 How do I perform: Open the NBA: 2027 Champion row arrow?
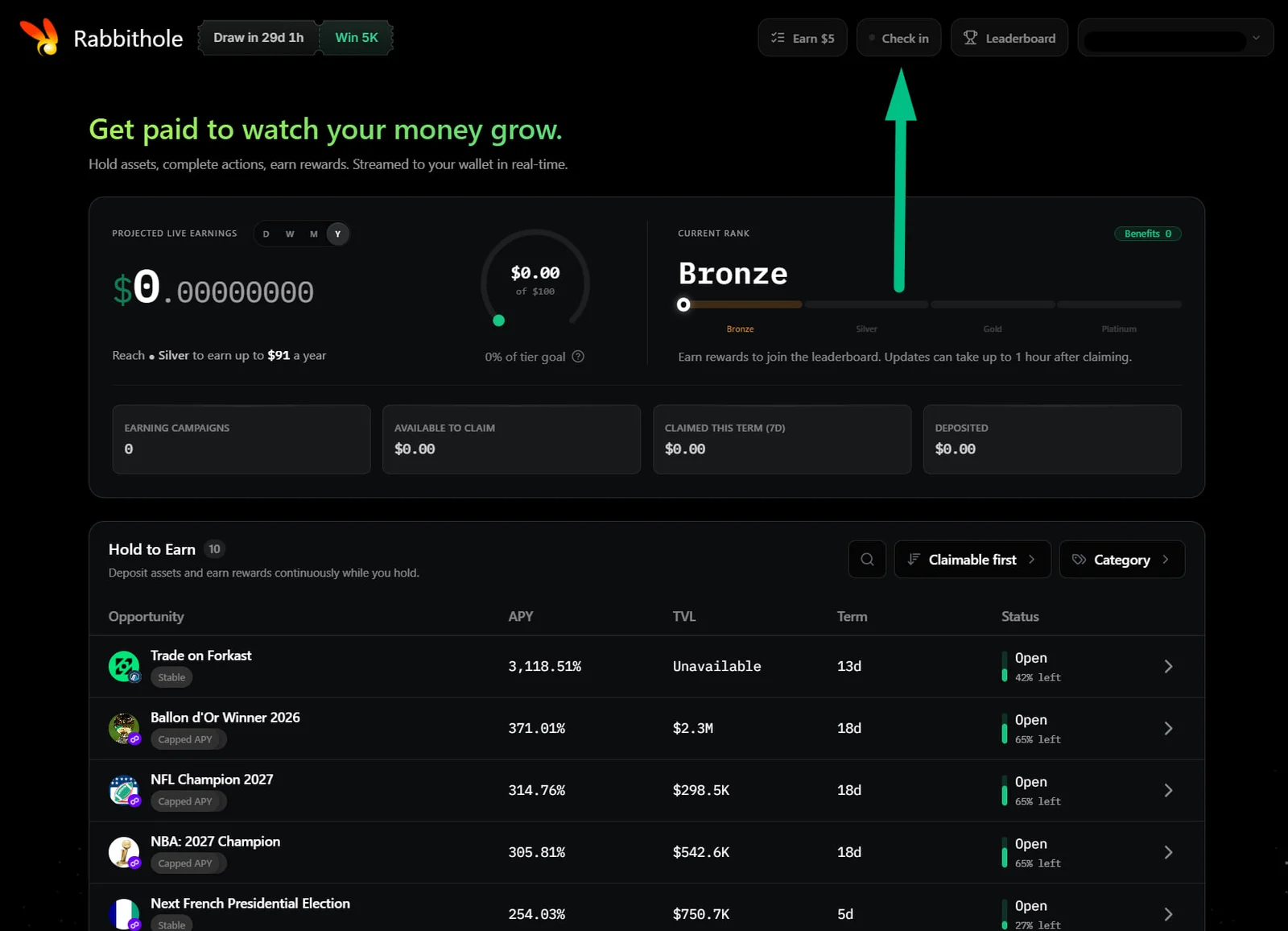click(1168, 852)
